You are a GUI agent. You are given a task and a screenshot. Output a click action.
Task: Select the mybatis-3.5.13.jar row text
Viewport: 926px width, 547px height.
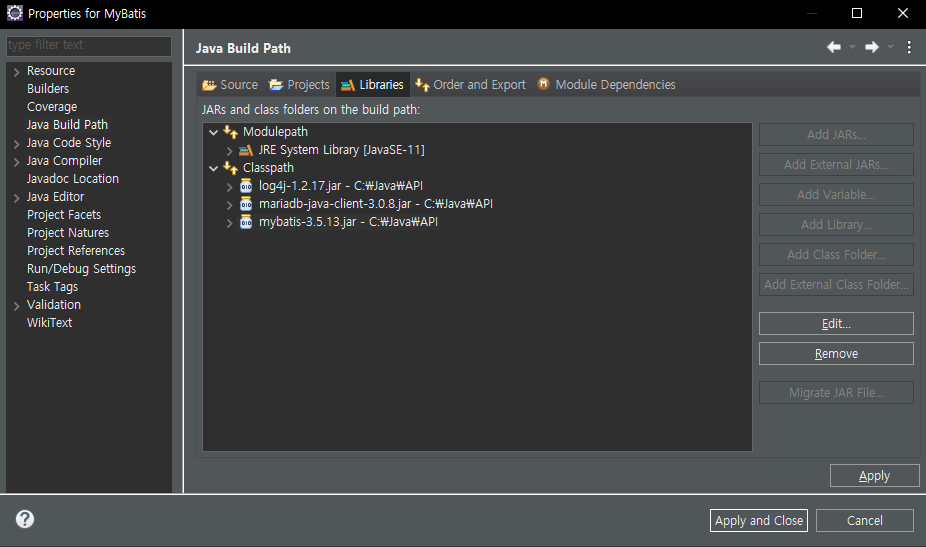[348, 222]
